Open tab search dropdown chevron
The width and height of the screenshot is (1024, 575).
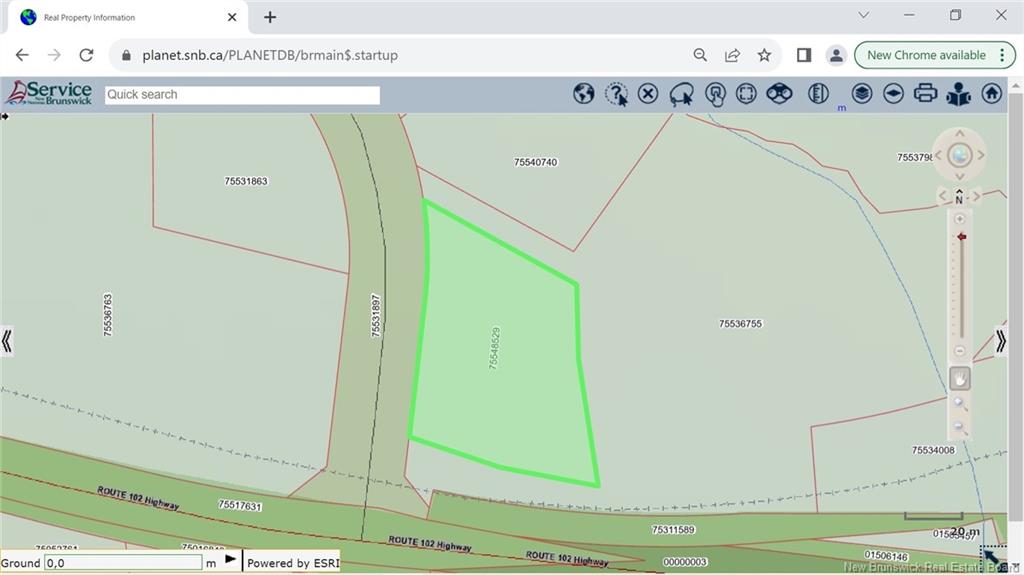(863, 15)
